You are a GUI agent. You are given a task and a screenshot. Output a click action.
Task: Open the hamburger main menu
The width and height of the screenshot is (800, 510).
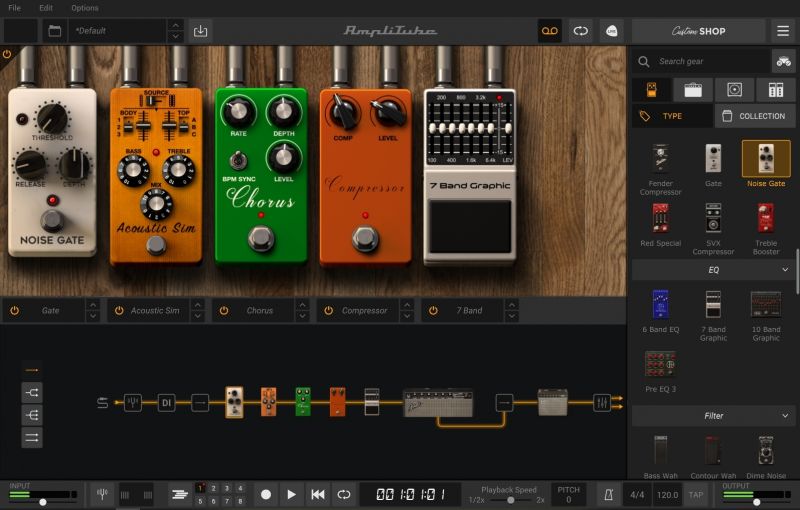click(783, 31)
